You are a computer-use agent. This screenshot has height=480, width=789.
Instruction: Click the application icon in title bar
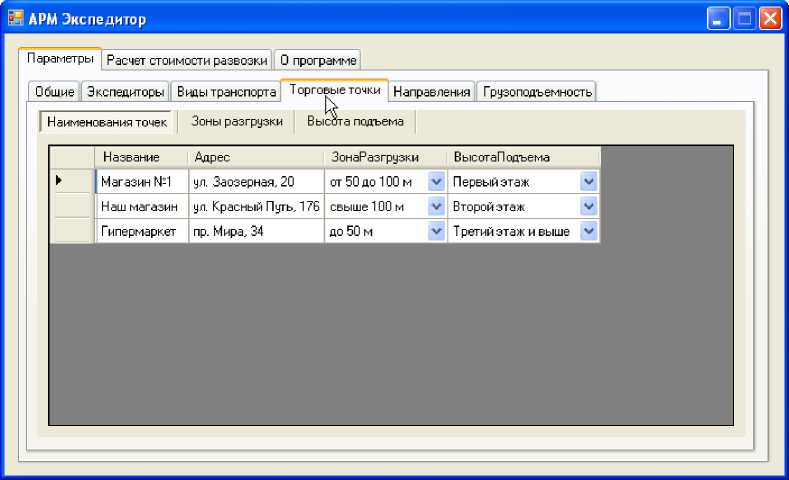(x=16, y=18)
